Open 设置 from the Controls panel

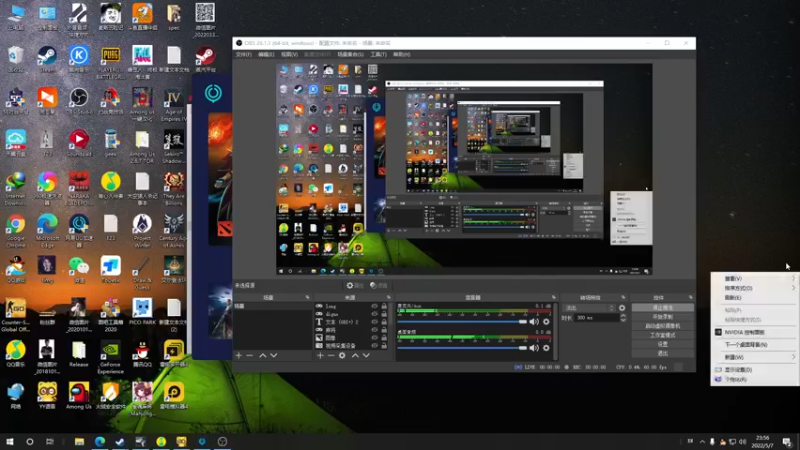click(x=662, y=344)
